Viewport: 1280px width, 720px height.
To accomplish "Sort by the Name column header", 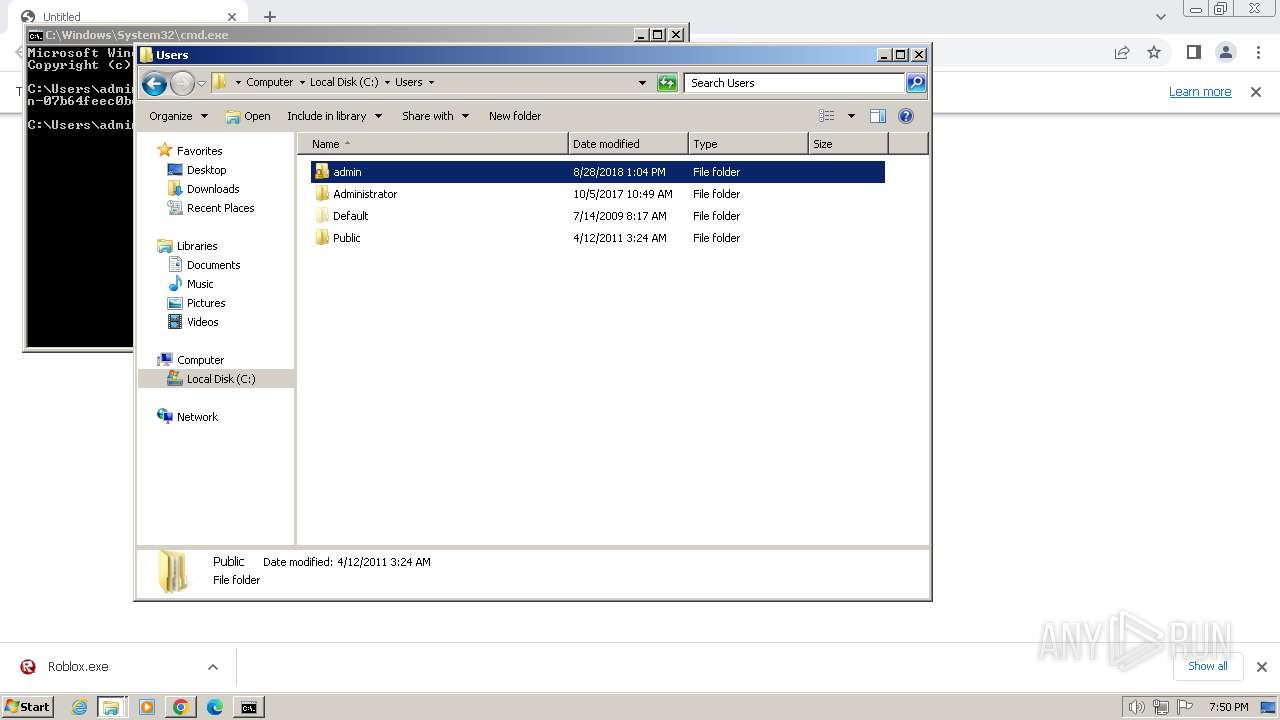I will pos(432,144).
